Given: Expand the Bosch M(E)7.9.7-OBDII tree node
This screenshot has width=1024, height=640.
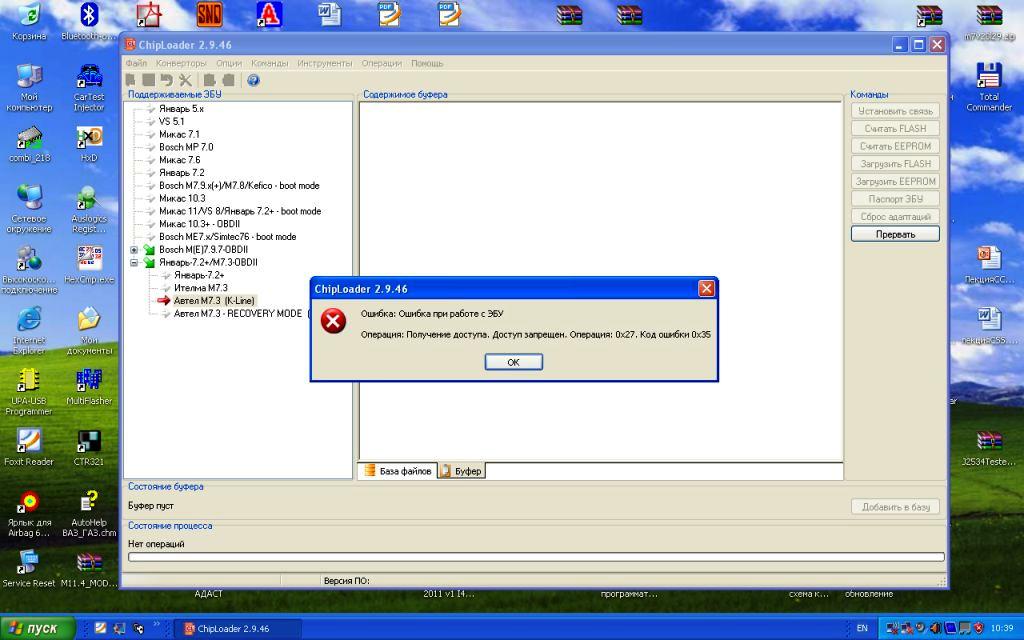Looking at the screenshot, I should [x=134, y=250].
